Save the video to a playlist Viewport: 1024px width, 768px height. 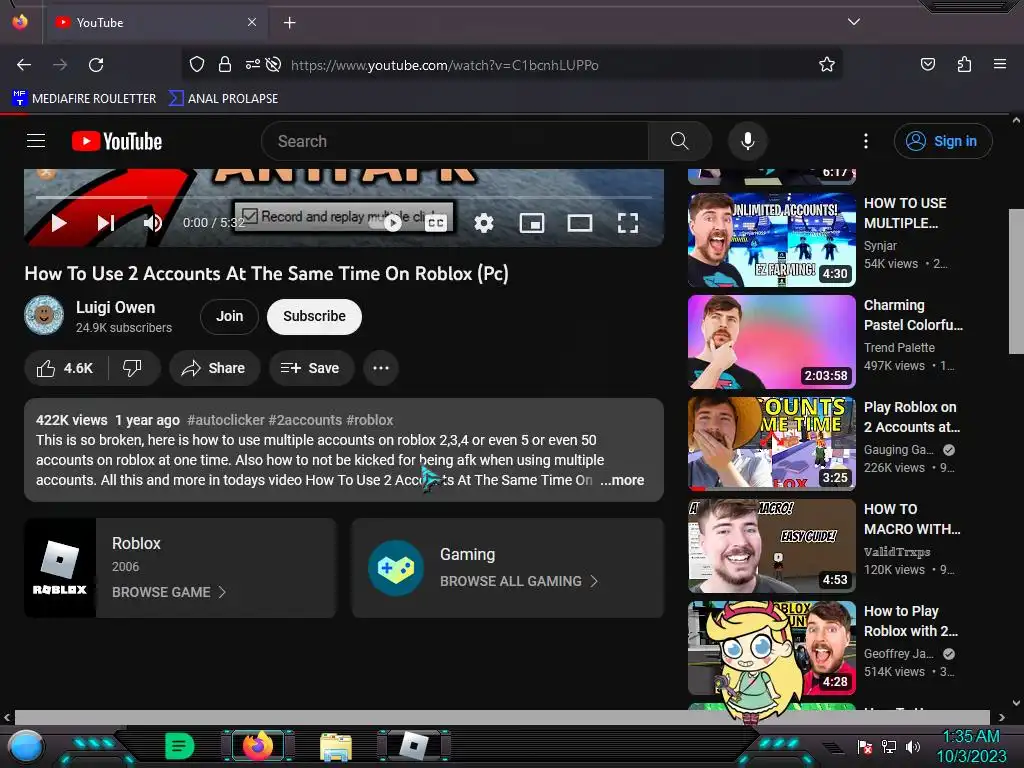[311, 368]
